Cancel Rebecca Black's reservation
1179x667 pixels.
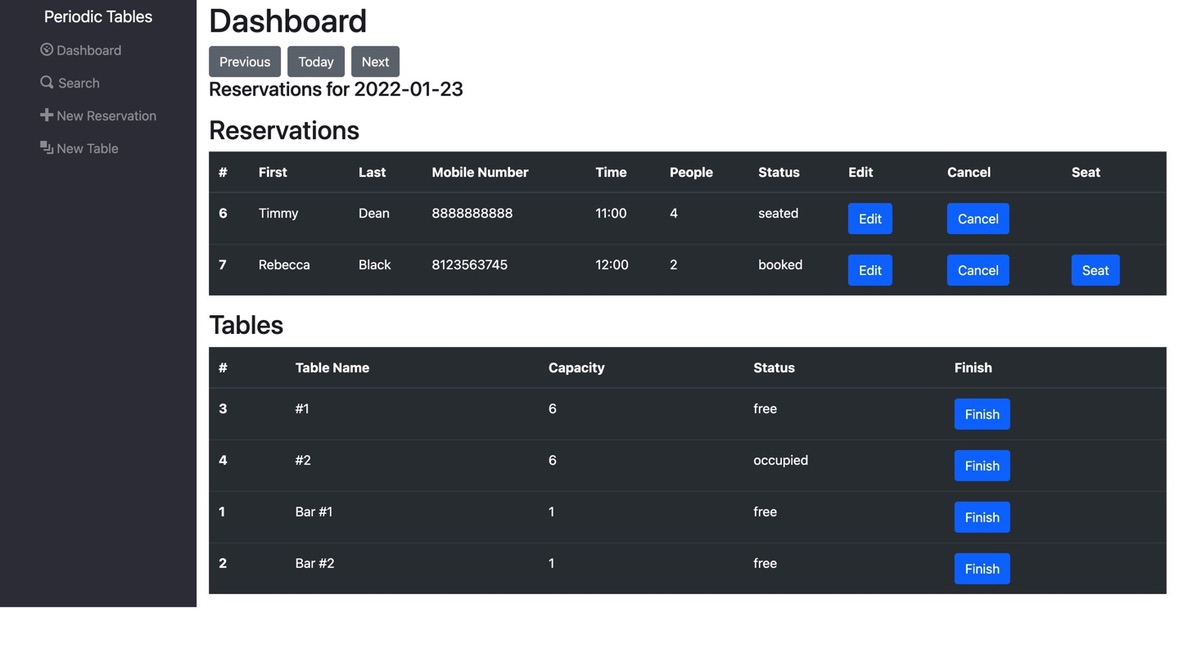coord(977,270)
